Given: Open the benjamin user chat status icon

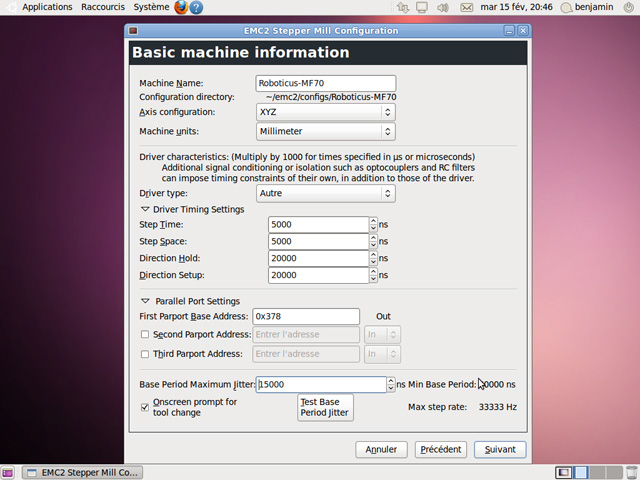Looking at the screenshot, I should coord(567,7).
